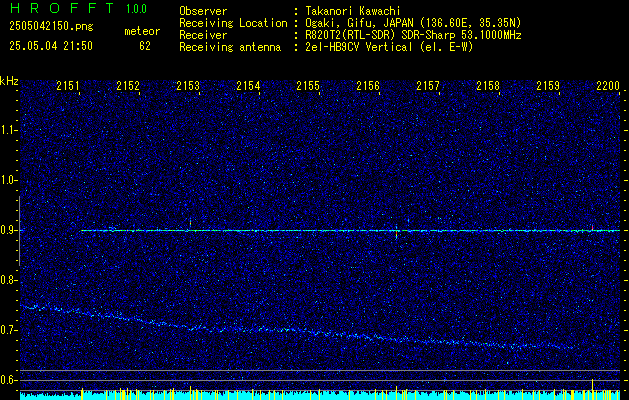Click time axis marker 2159
Screen dimensions: 629x400
point(548,86)
